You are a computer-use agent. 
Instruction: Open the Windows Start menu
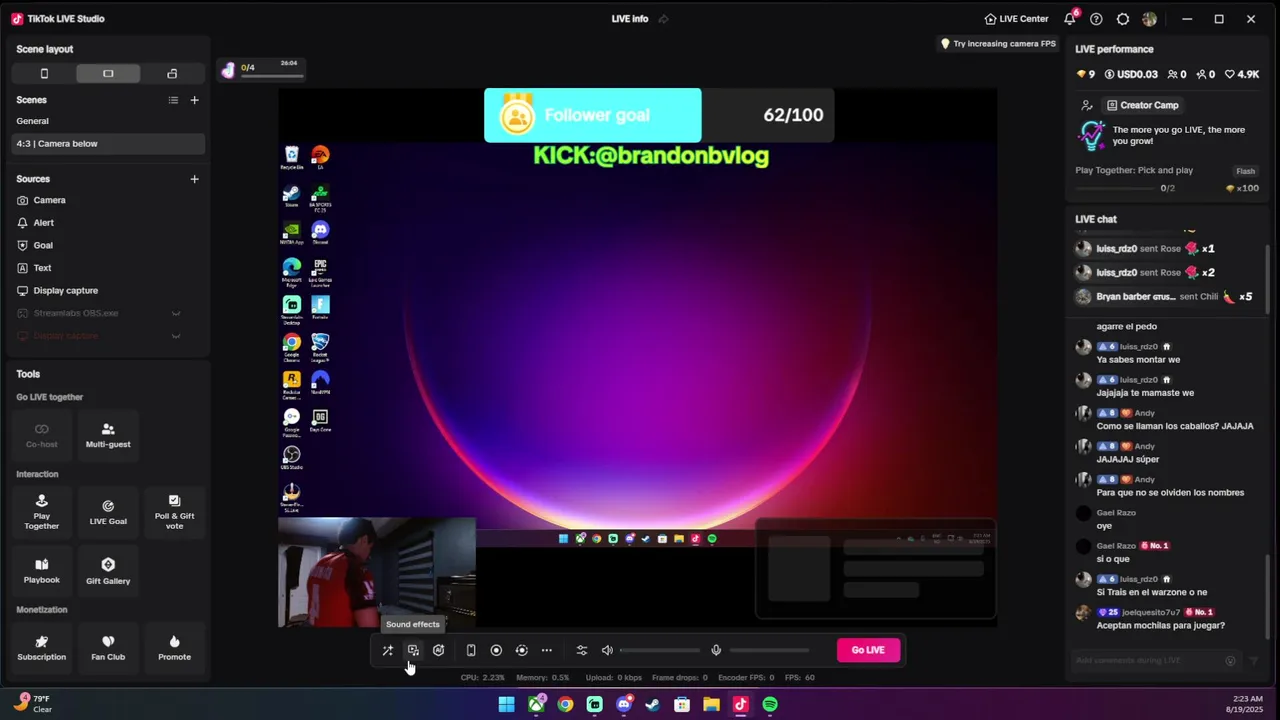click(x=507, y=705)
